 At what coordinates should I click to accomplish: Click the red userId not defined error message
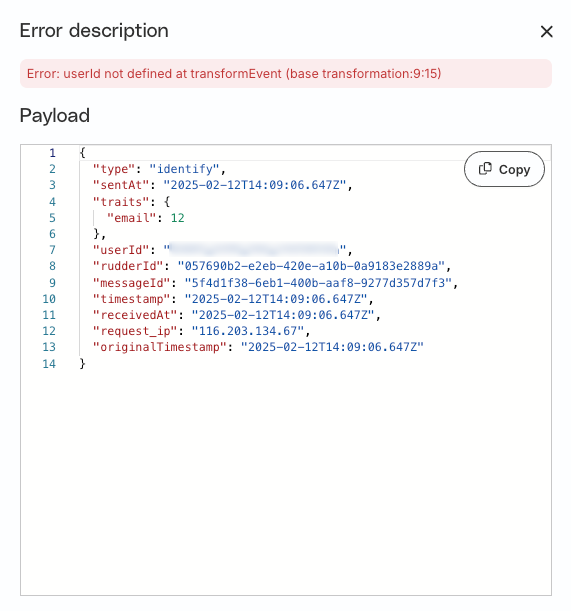234,74
